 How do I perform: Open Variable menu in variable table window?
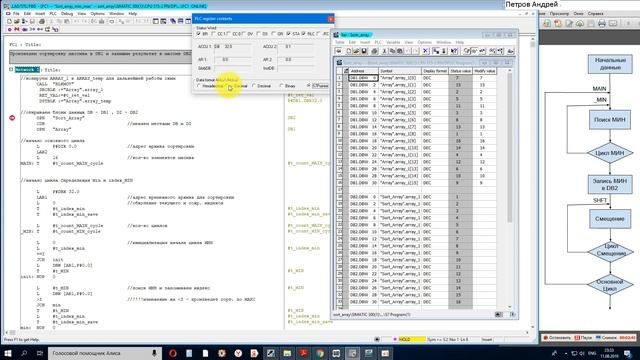coord(393,42)
